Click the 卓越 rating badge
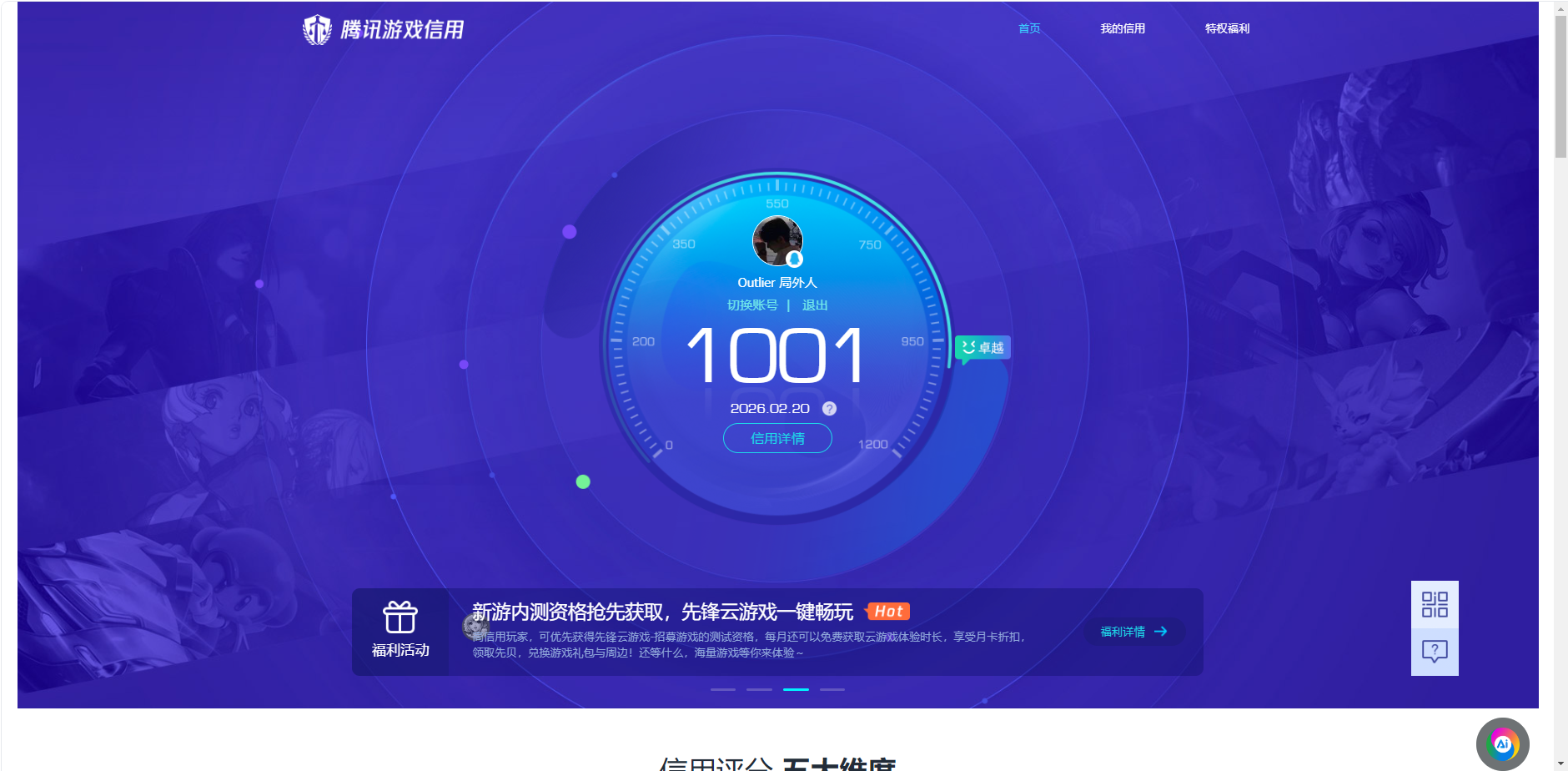Viewport: 1568px width, 771px height. [984, 347]
